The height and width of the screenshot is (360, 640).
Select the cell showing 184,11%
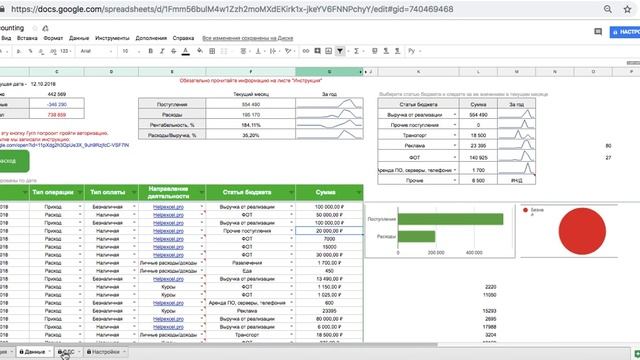point(251,125)
